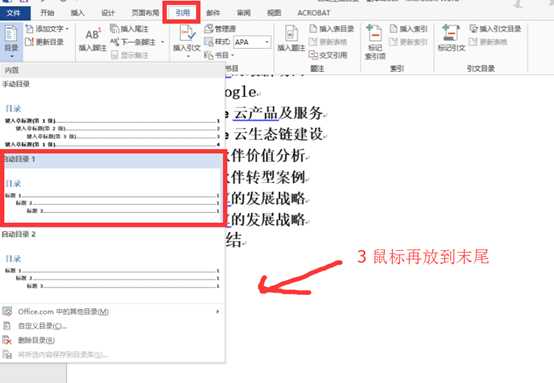
Task: Click the 标记索引项 mark entry button
Action: point(375,42)
